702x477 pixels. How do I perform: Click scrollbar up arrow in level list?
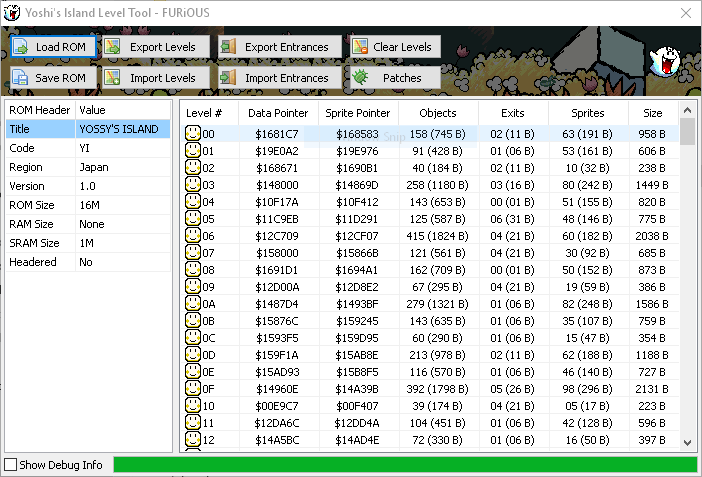click(688, 110)
